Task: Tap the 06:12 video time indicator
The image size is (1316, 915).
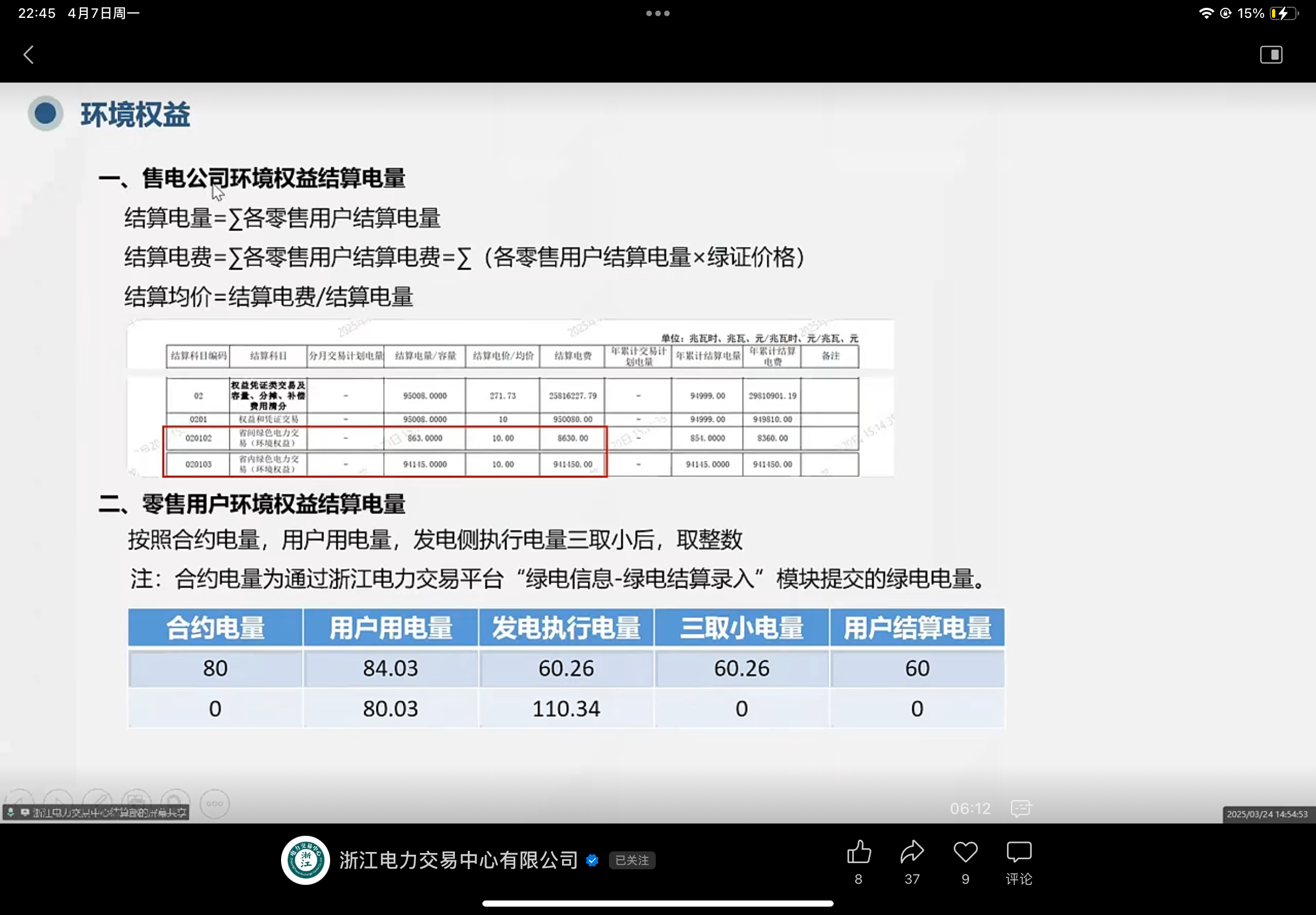Action: pos(970,809)
